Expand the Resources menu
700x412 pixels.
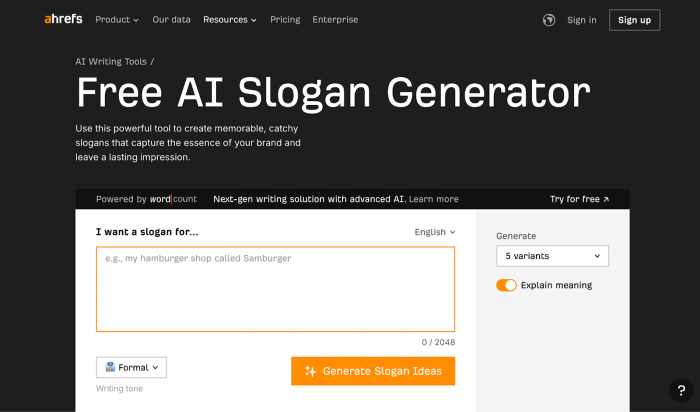pyautogui.click(x=229, y=20)
